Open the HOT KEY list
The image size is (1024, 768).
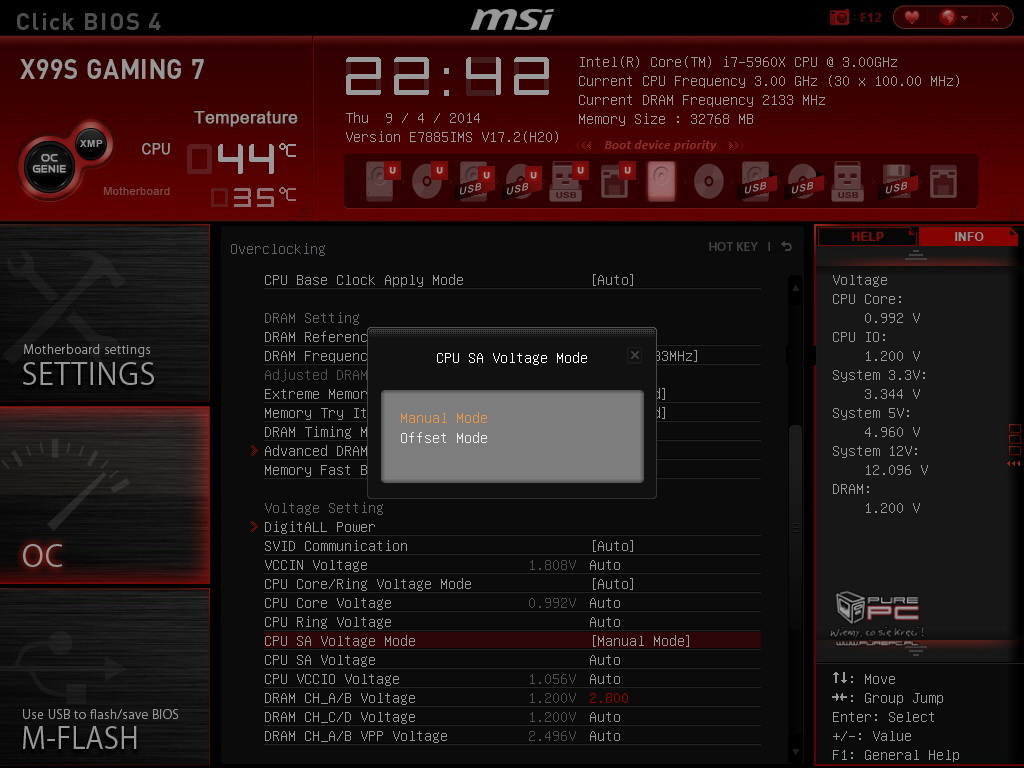[x=733, y=247]
